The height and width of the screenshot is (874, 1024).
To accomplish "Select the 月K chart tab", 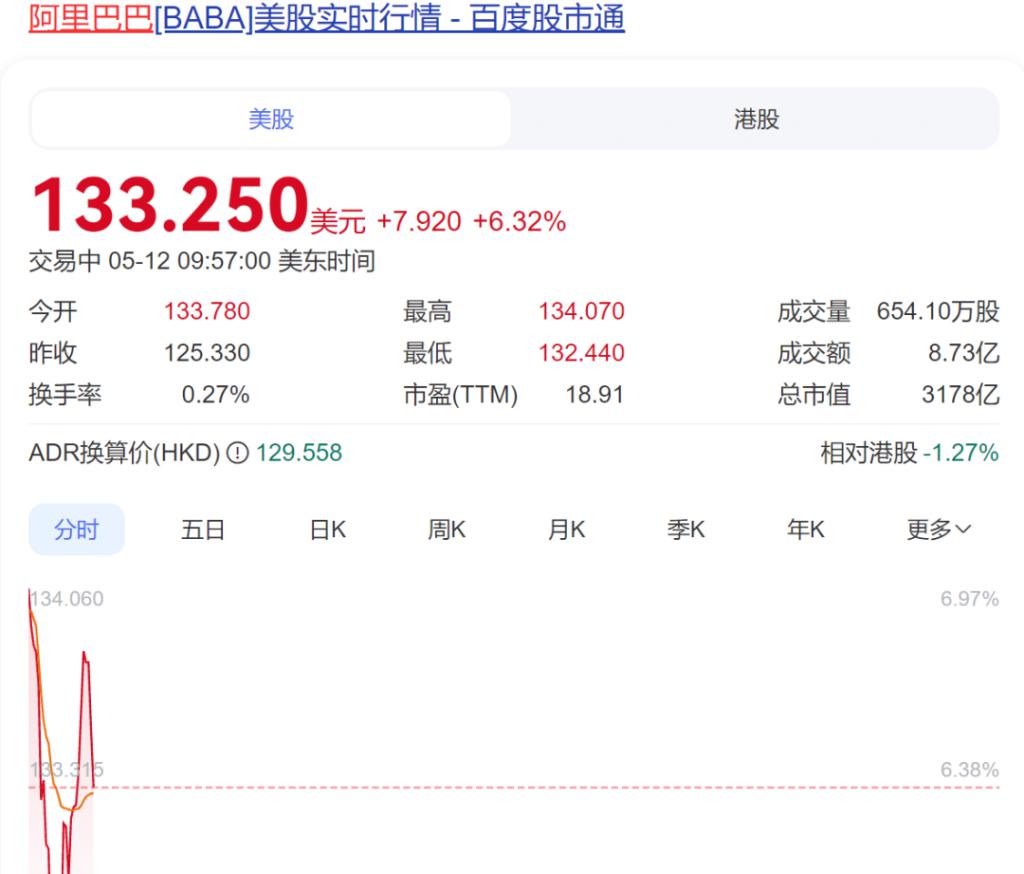I will (566, 529).
